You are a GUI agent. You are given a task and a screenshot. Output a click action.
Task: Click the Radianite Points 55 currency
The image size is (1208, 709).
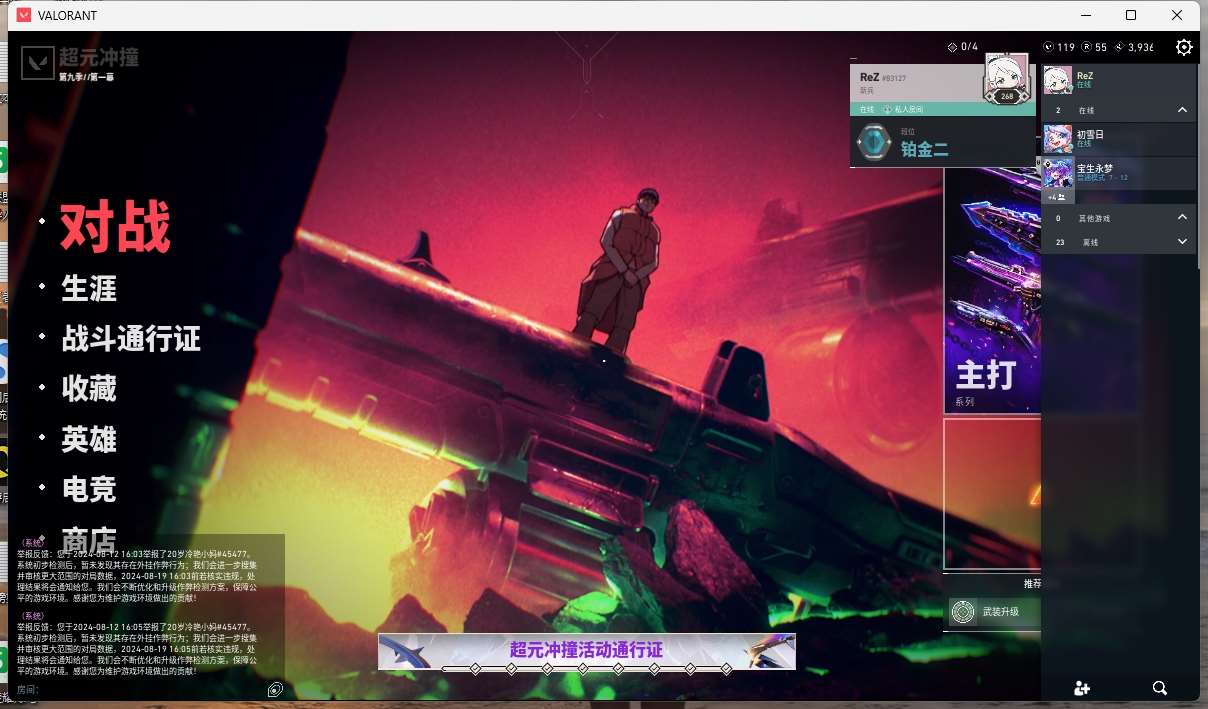click(1095, 47)
